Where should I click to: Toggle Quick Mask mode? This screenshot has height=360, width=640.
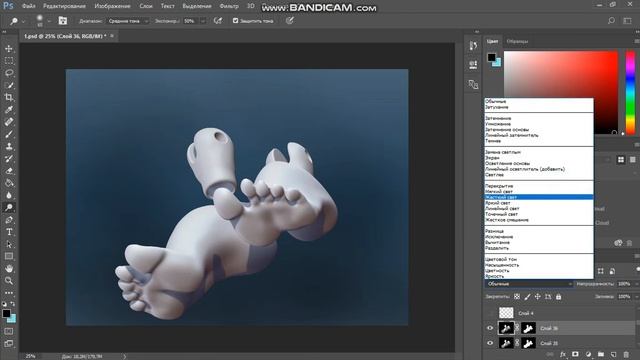tap(9, 331)
